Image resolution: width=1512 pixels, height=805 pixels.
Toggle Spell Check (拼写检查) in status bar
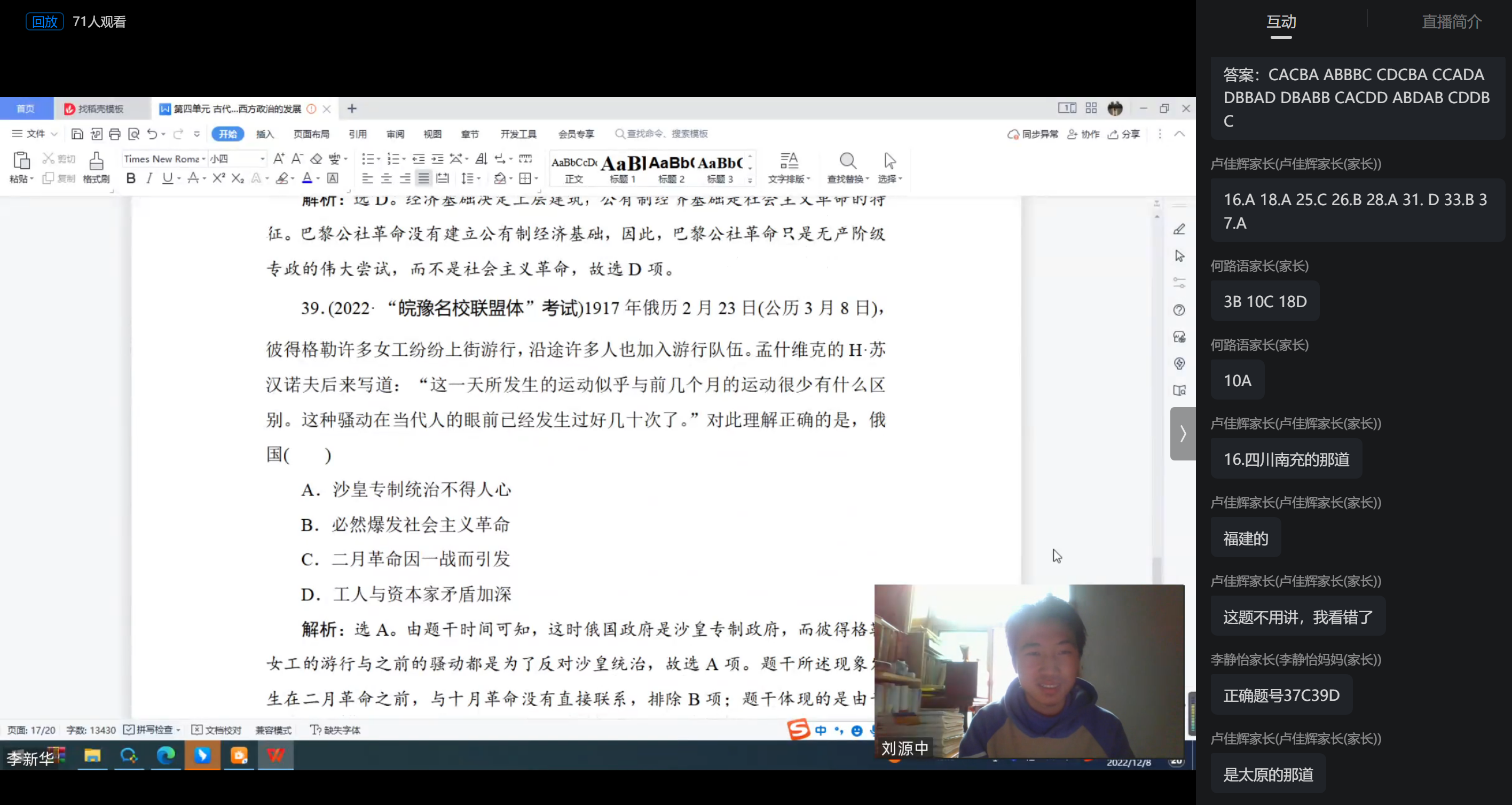pyautogui.click(x=152, y=730)
